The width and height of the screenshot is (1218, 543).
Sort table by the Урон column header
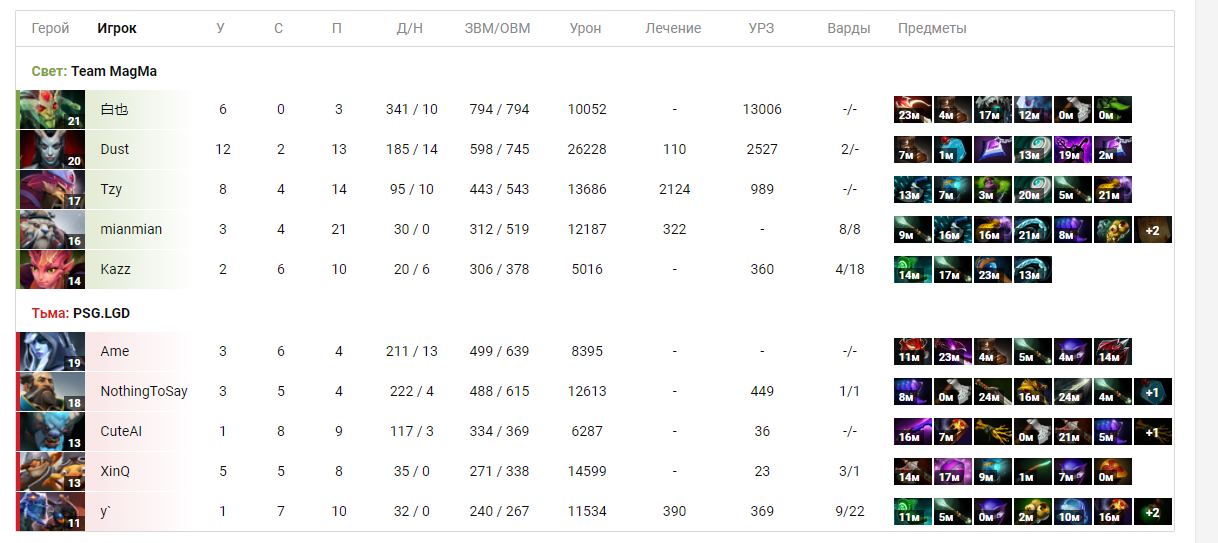[585, 28]
